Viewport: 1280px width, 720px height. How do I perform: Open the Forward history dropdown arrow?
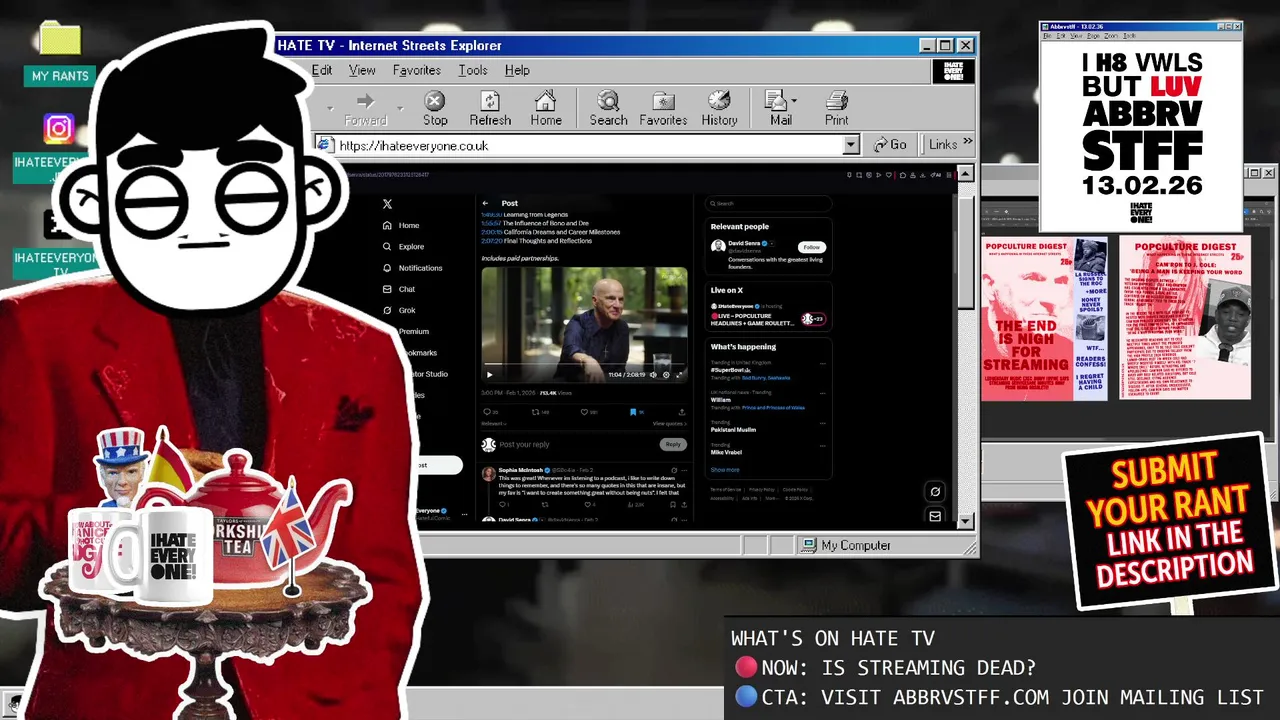401,109
